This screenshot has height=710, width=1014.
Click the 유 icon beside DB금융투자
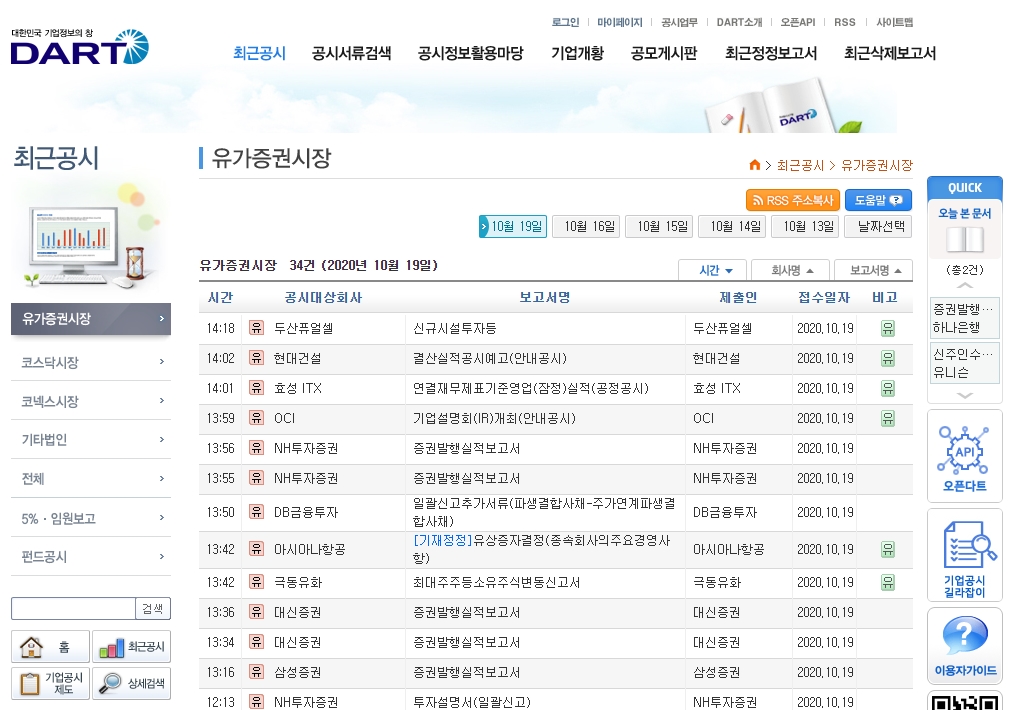tap(257, 511)
